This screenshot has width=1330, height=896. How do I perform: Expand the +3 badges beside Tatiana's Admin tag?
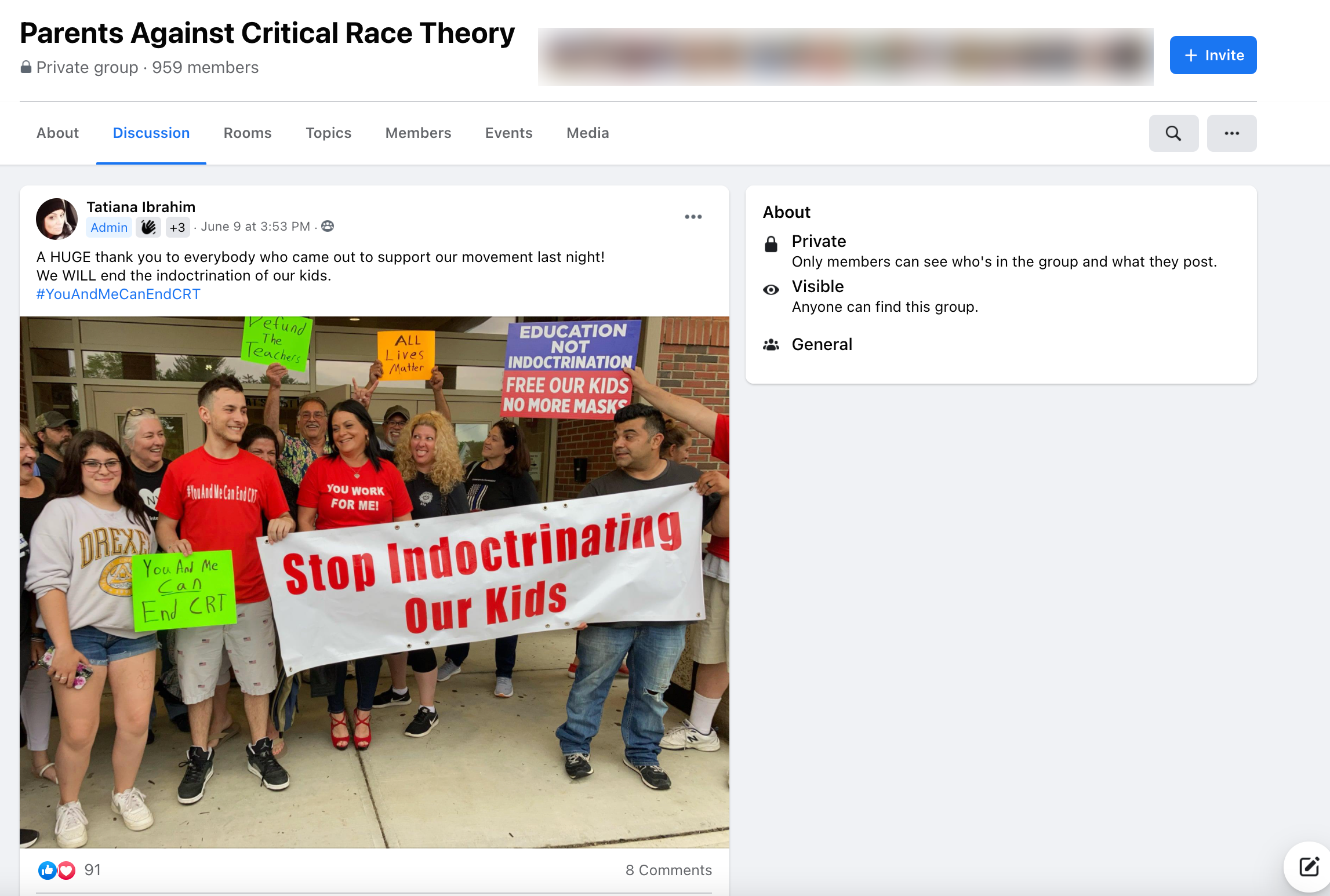tap(177, 227)
